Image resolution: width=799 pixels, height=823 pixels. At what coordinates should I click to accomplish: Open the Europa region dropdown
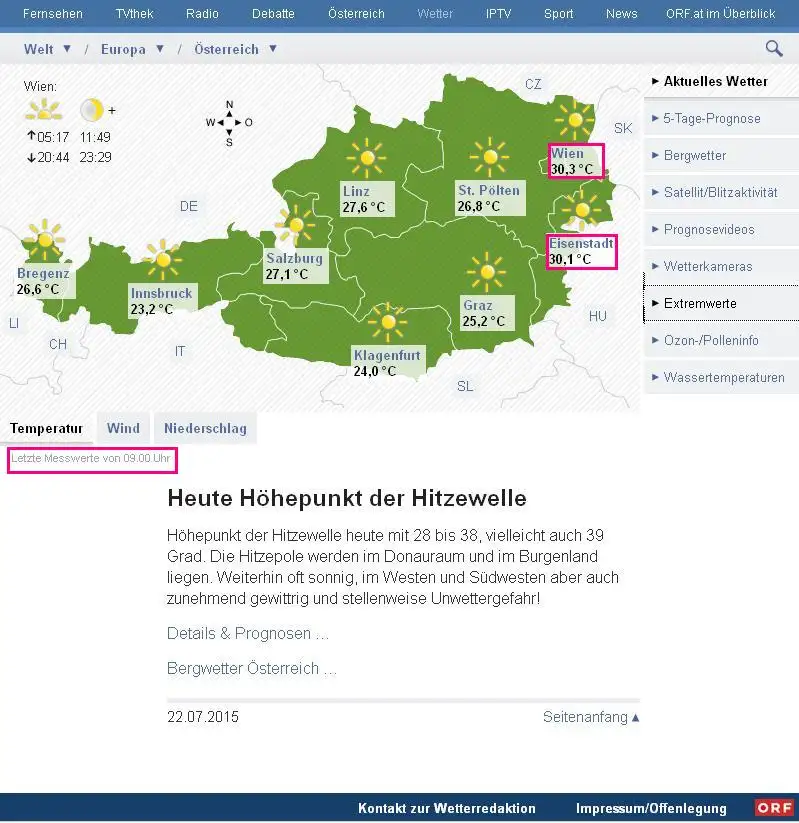[132, 49]
